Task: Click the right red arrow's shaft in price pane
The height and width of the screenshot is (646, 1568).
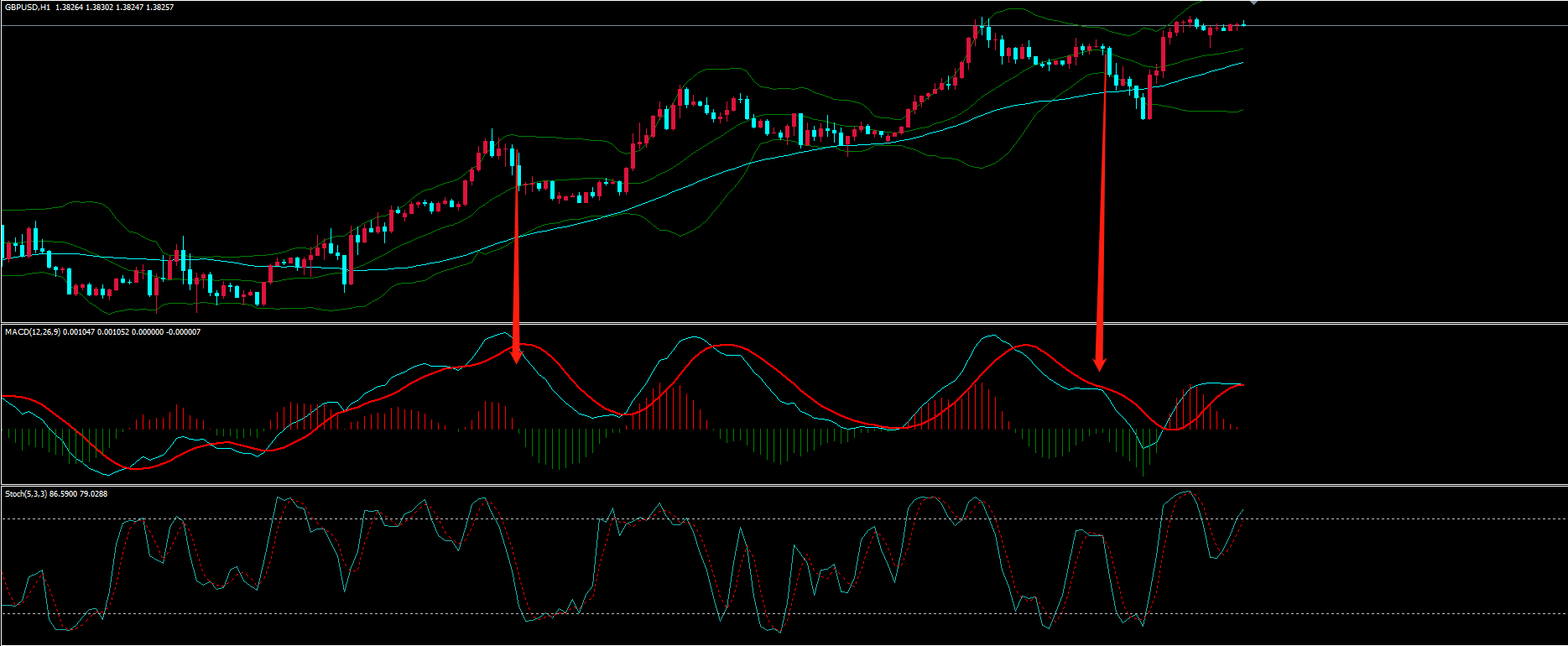Action: click(1103, 210)
